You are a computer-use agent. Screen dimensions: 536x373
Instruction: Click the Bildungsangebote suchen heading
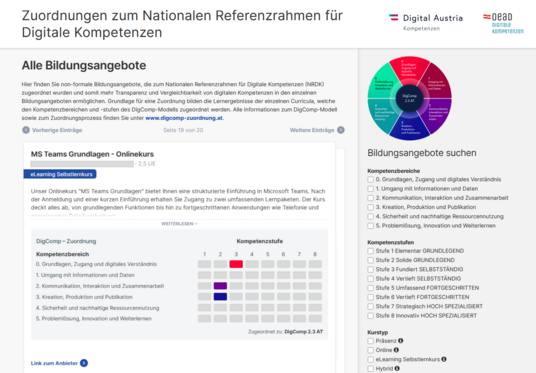pyautogui.click(x=422, y=153)
